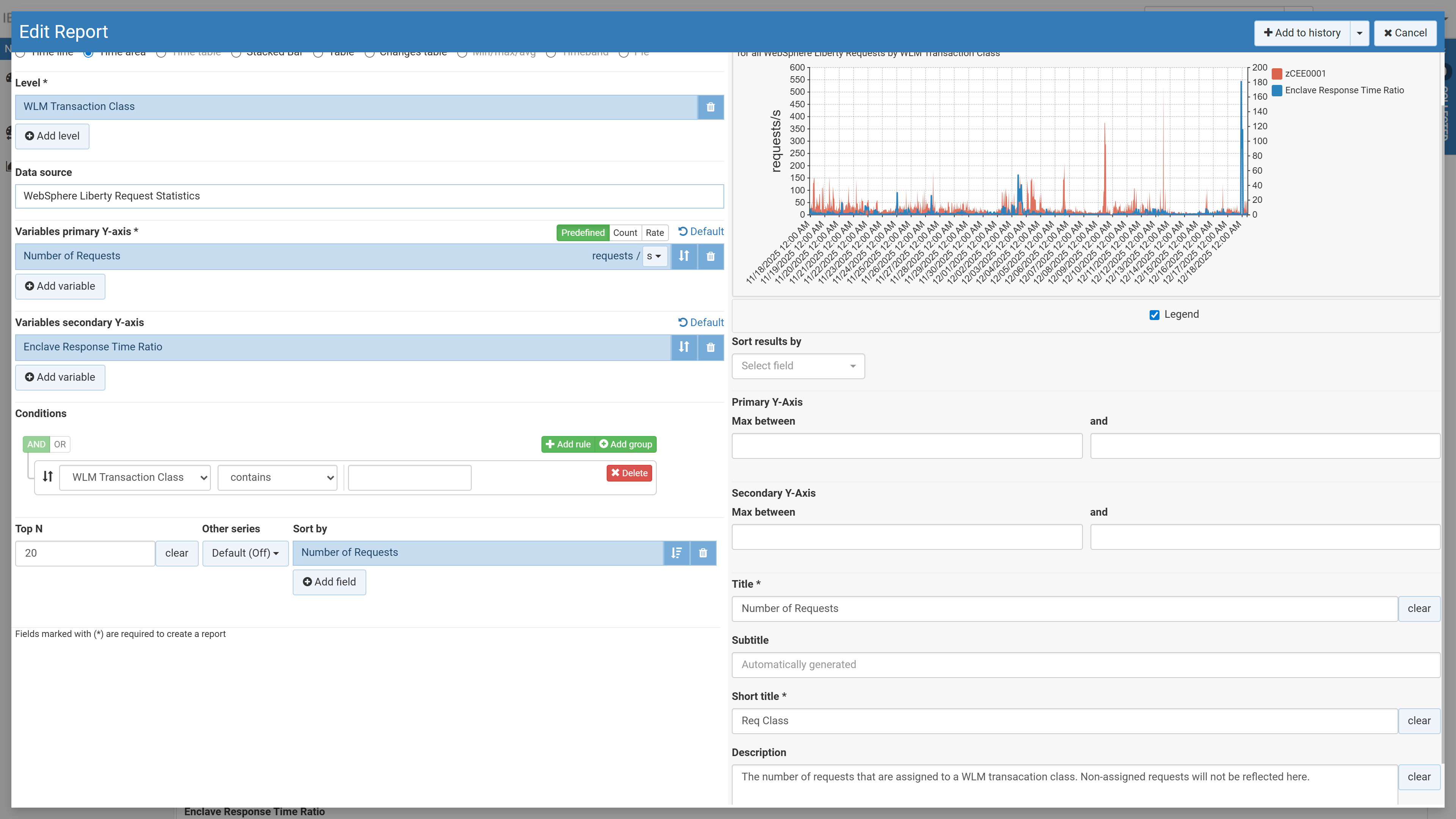Clear the Description field

[1419, 777]
